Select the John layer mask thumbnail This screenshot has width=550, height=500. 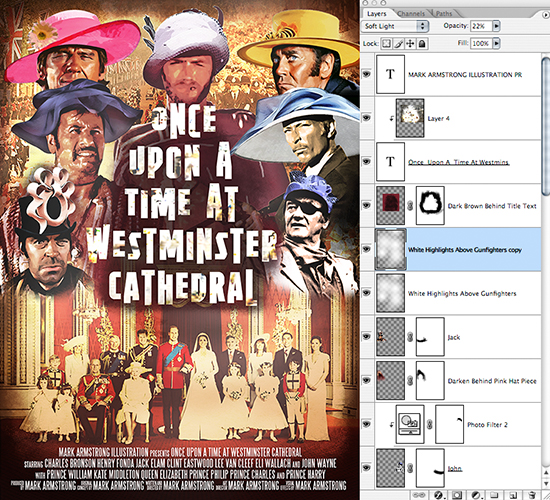click(x=430, y=468)
